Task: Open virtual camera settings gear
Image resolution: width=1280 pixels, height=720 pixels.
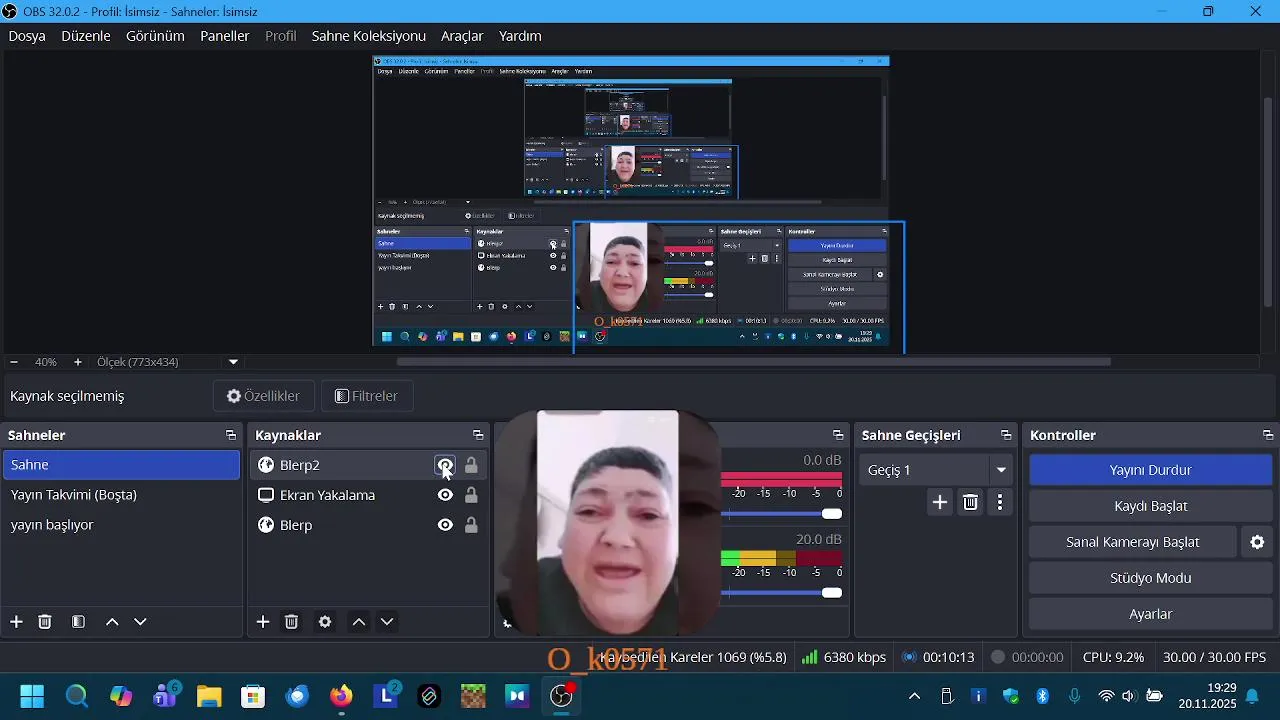Action: pyautogui.click(x=1257, y=542)
